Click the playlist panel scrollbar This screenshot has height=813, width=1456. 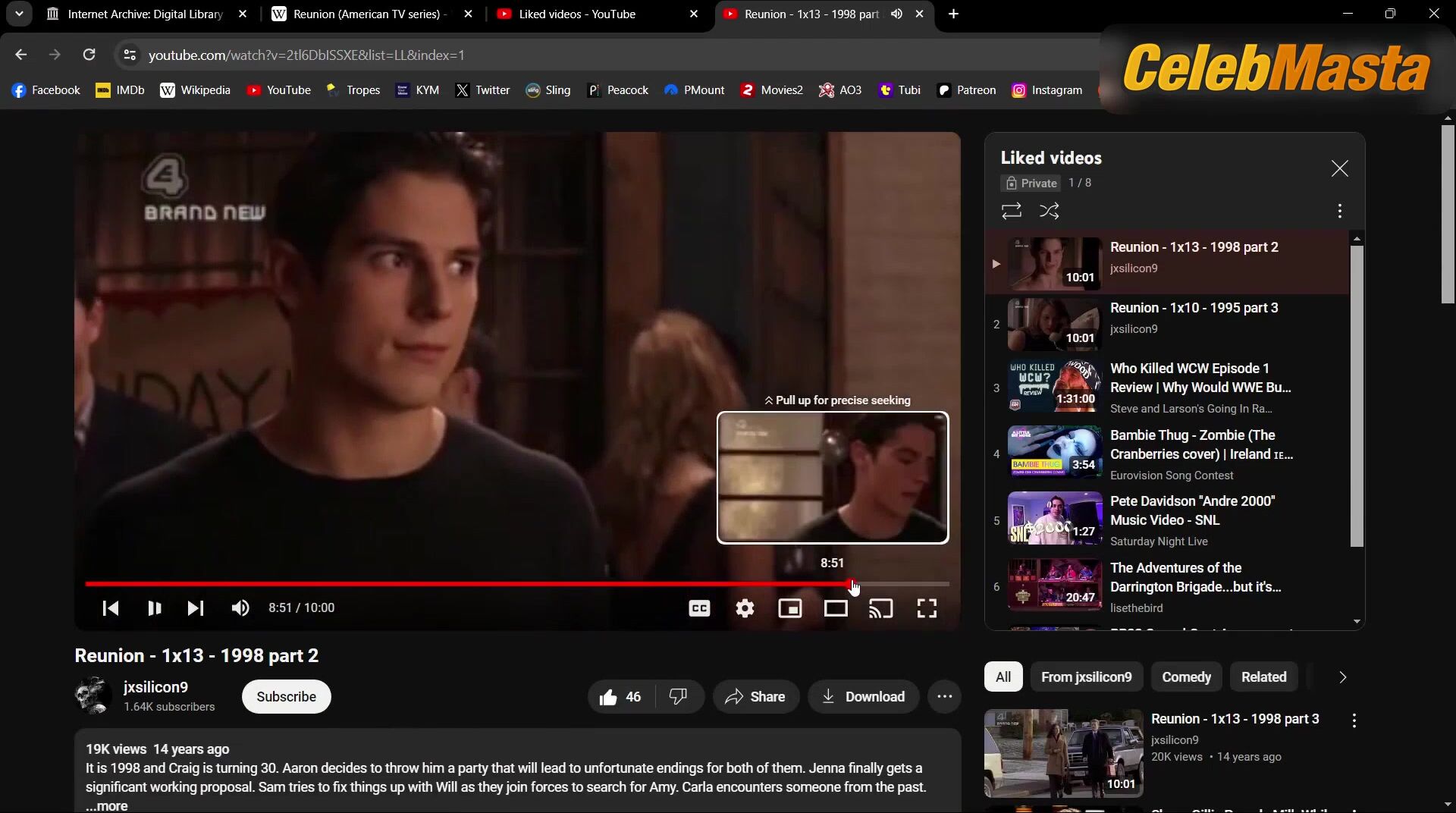1357,394
